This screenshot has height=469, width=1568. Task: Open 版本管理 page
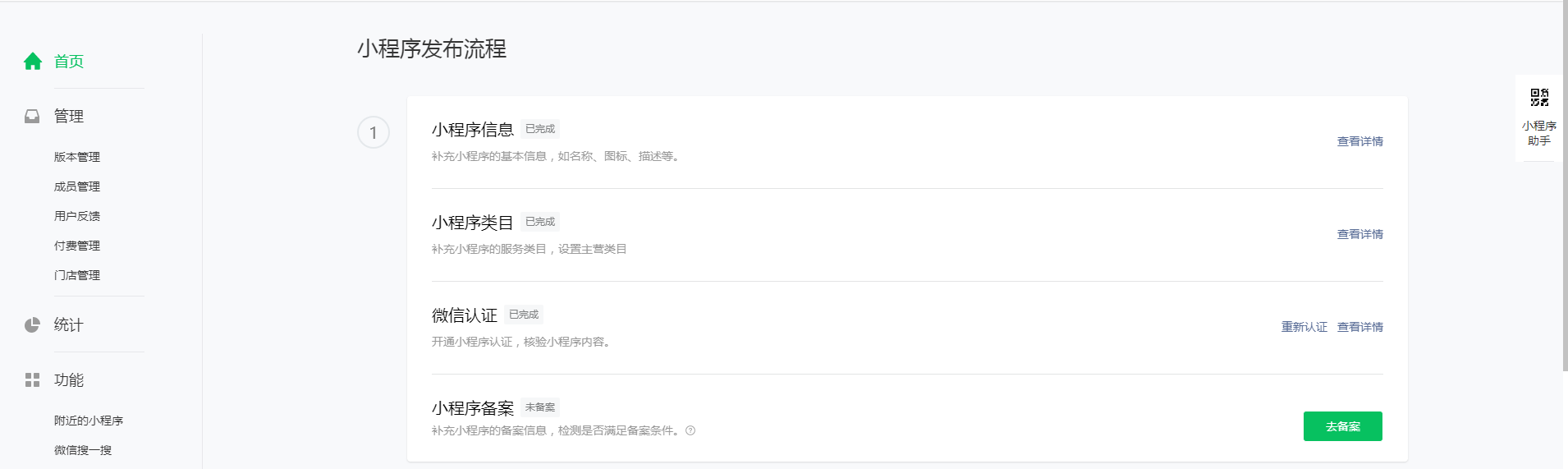click(x=77, y=157)
